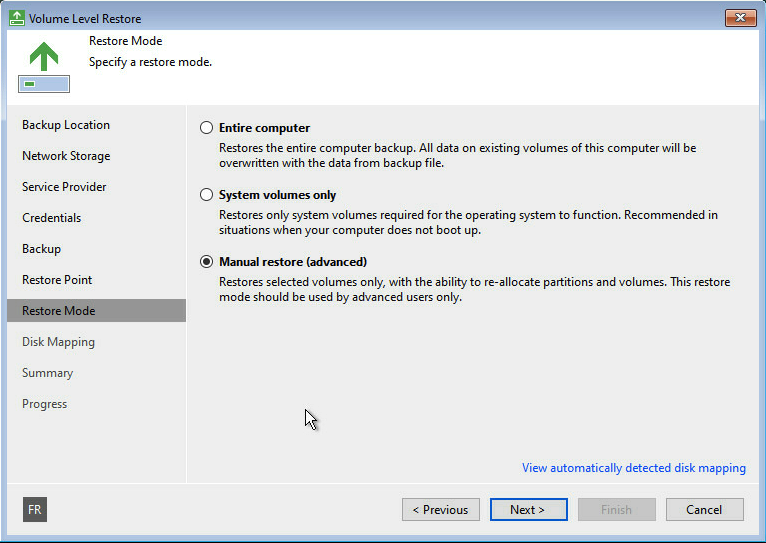Click the Manual restore description text
This screenshot has width=766, height=543.
click(x=474, y=289)
